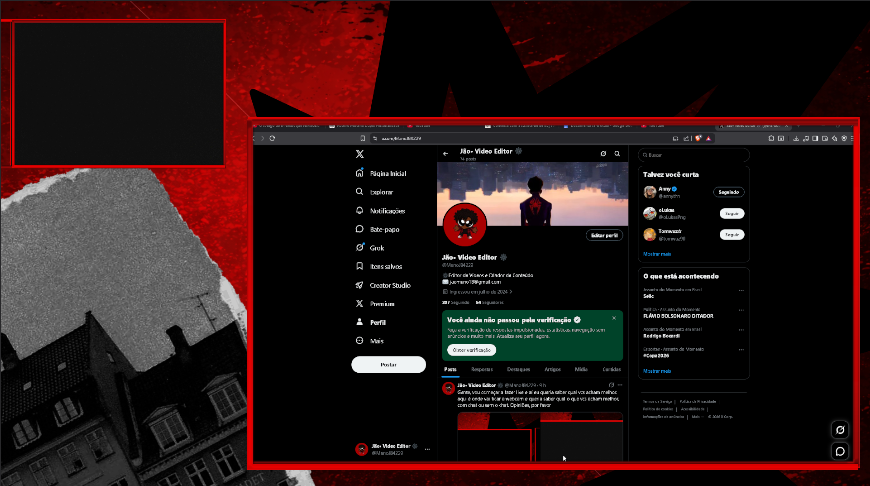Open floating messages button at bottom right

840,451
